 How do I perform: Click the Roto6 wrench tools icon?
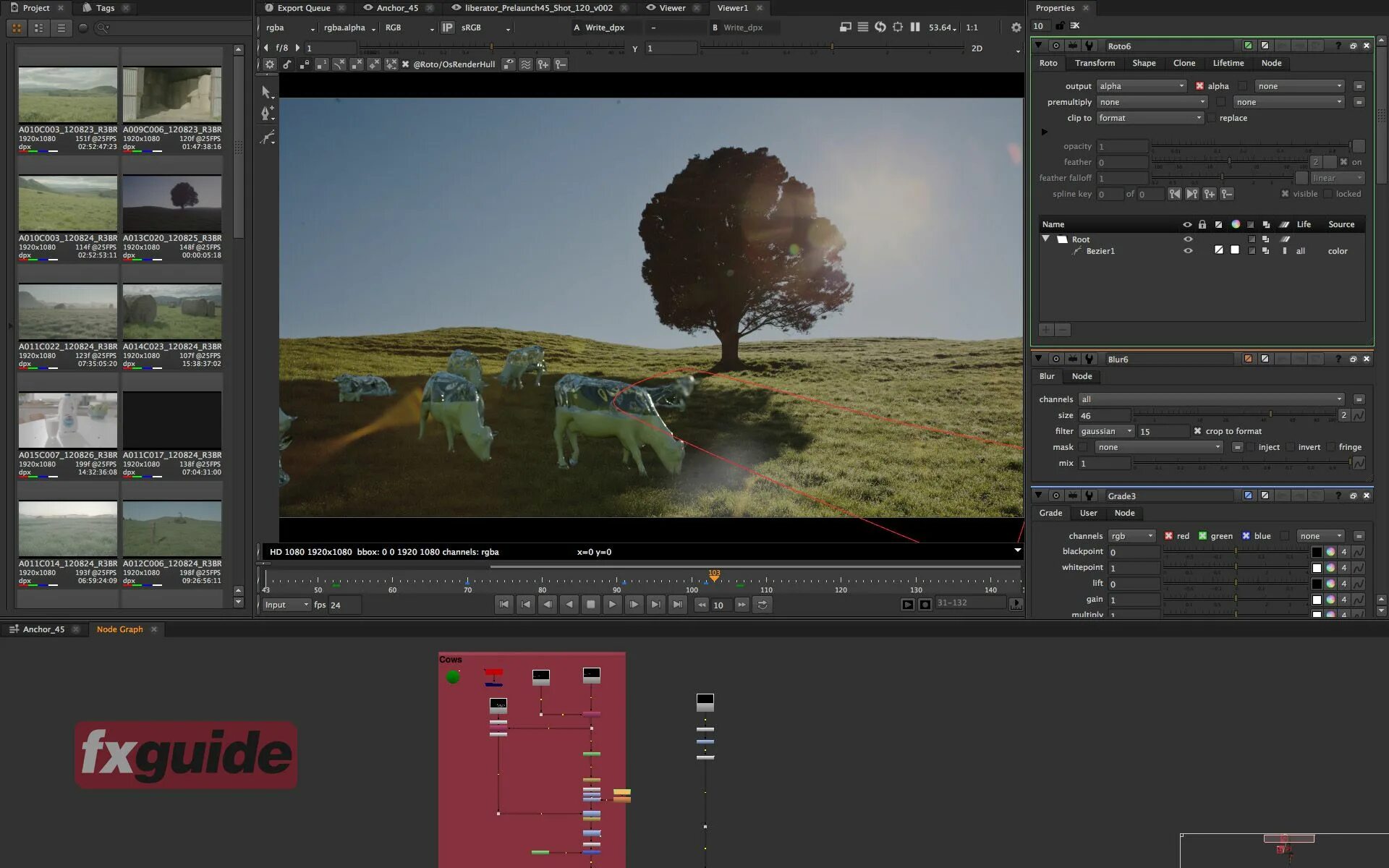[1089, 46]
